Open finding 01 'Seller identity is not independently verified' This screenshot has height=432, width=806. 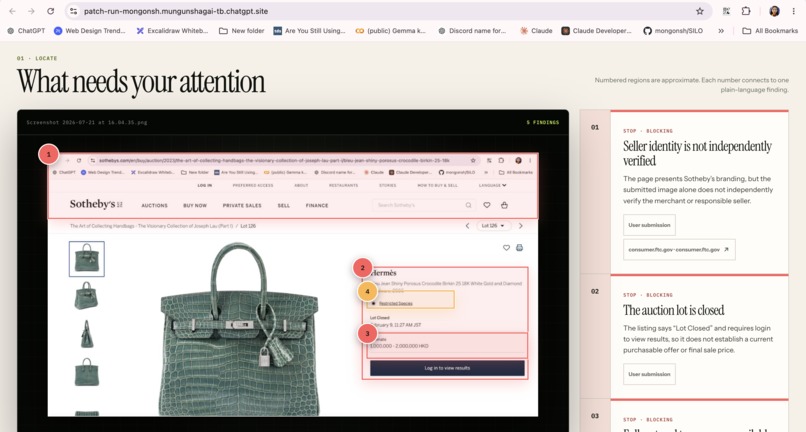[x=697, y=153]
